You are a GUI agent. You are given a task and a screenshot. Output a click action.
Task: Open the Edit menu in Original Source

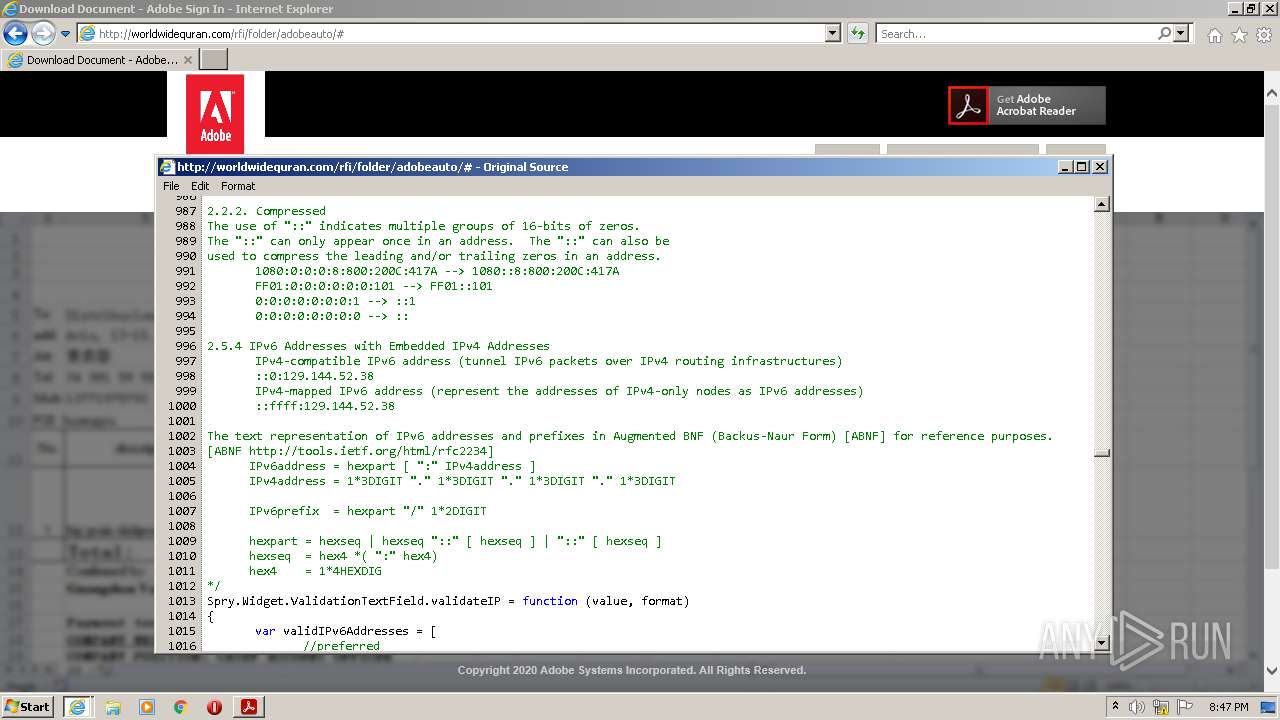tap(200, 186)
